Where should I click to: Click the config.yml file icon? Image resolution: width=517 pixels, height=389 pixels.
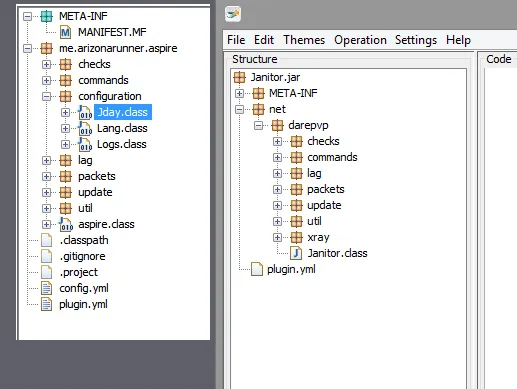click(x=46, y=288)
